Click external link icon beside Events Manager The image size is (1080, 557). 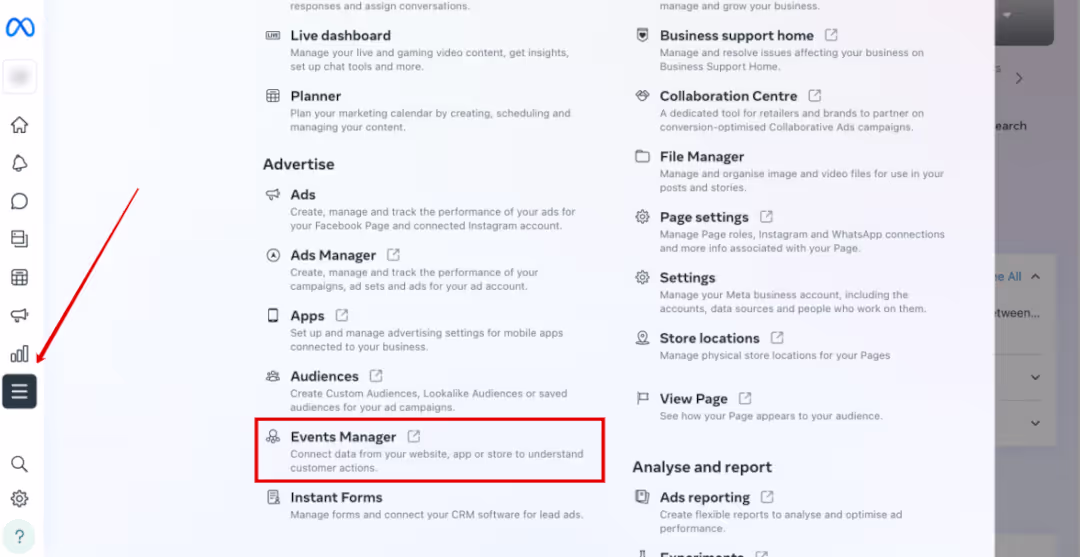(414, 437)
